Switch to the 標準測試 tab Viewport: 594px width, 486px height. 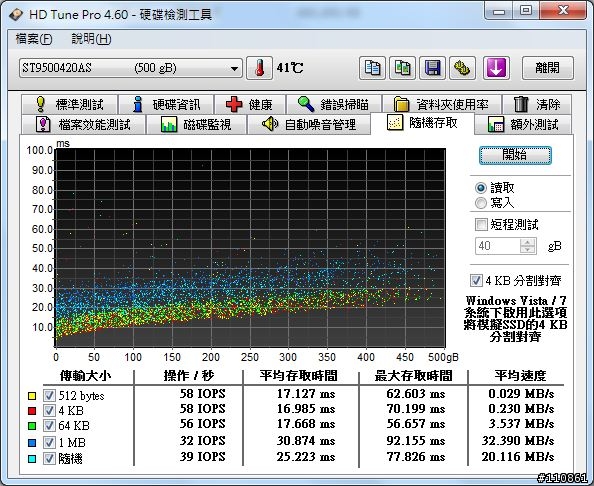click(x=70, y=104)
